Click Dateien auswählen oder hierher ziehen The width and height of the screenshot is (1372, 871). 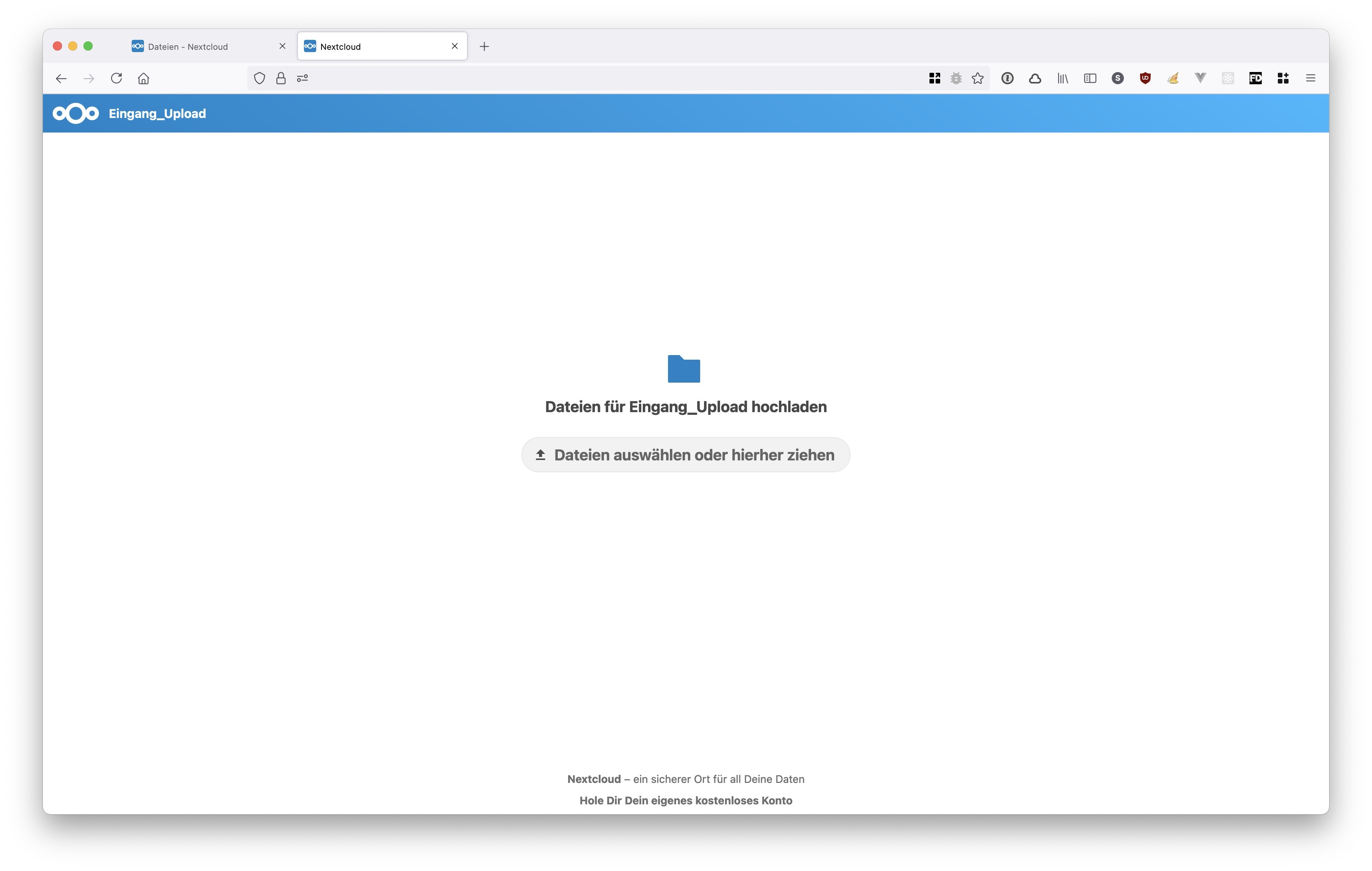click(686, 455)
